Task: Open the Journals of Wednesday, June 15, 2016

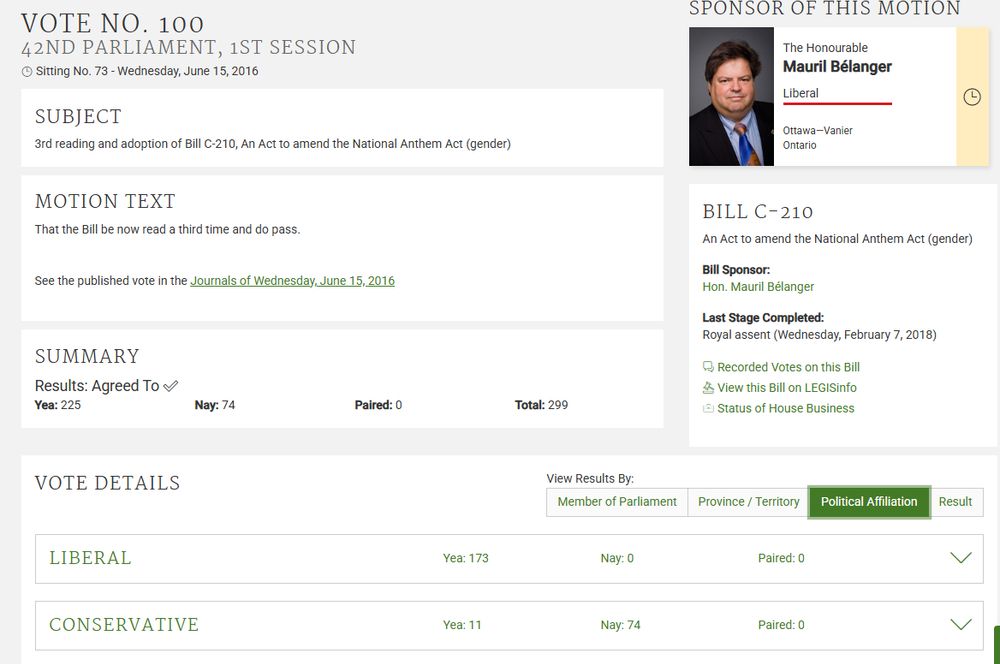Action: click(x=292, y=281)
